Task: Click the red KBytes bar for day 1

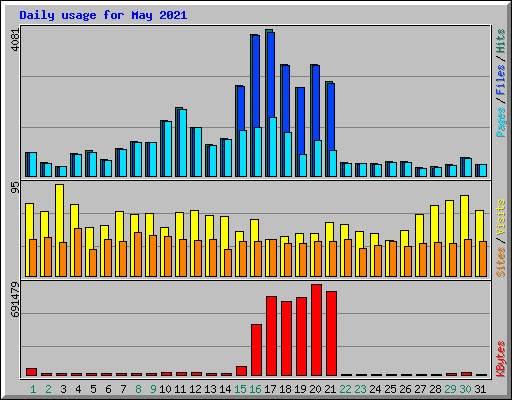Action: point(31,372)
